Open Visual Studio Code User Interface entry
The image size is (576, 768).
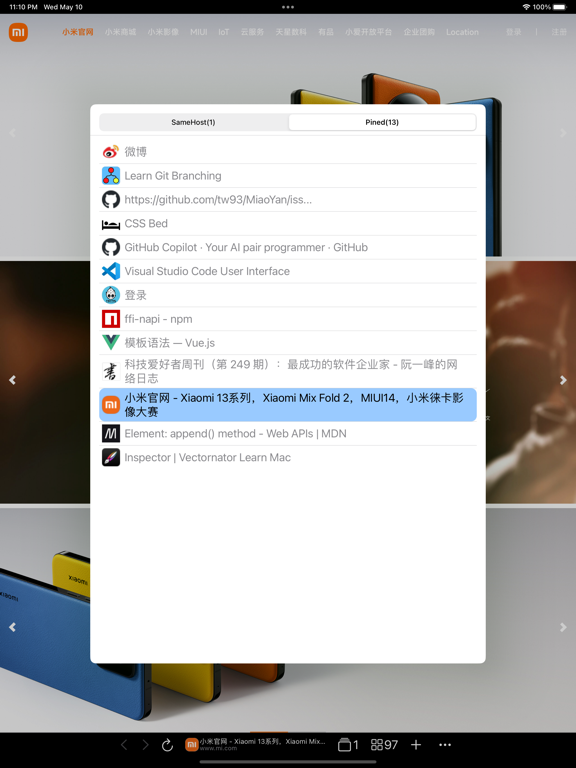[288, 271]
